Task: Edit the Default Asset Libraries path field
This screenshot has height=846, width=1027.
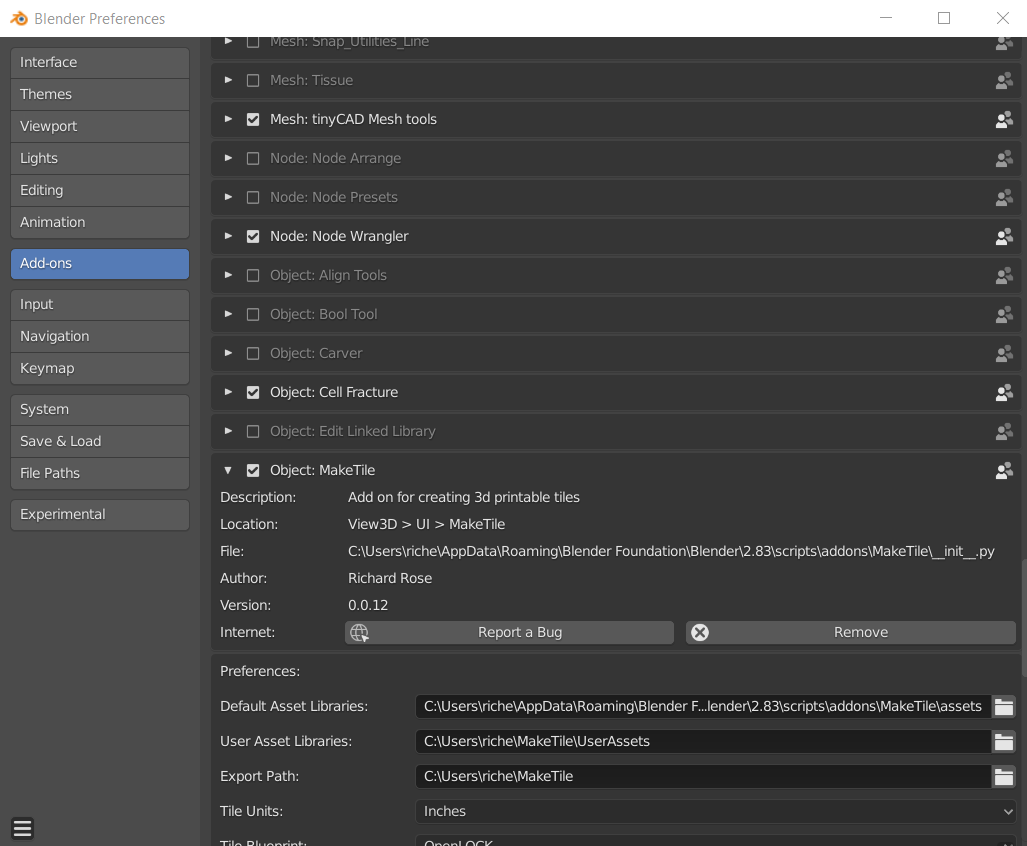Action: coord(703,707)
